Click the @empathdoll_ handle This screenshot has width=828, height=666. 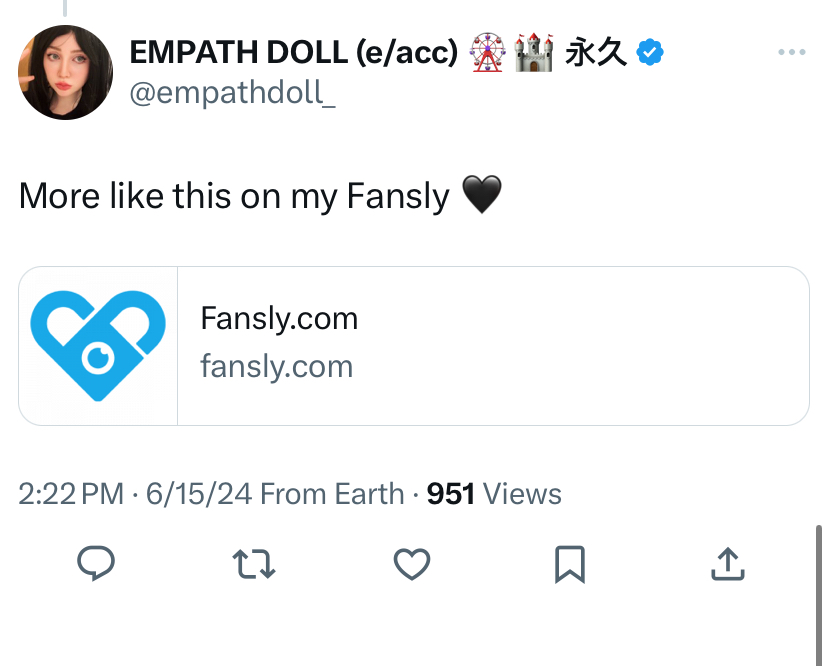pyautogui.click(x=232, y=93)
